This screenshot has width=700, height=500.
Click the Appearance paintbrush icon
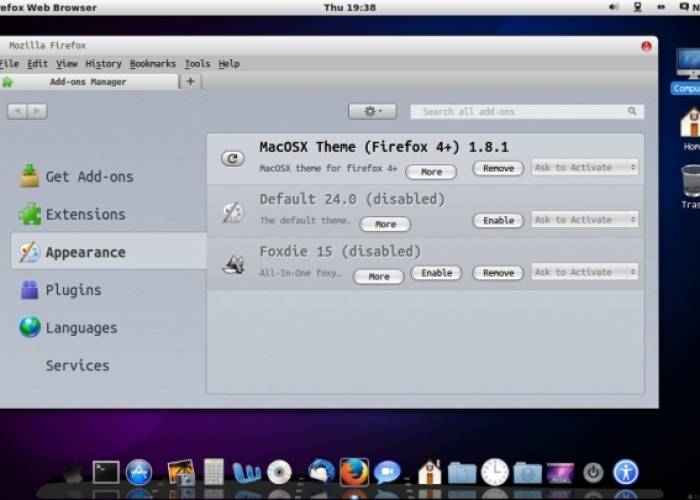click(x=29, y=252)
